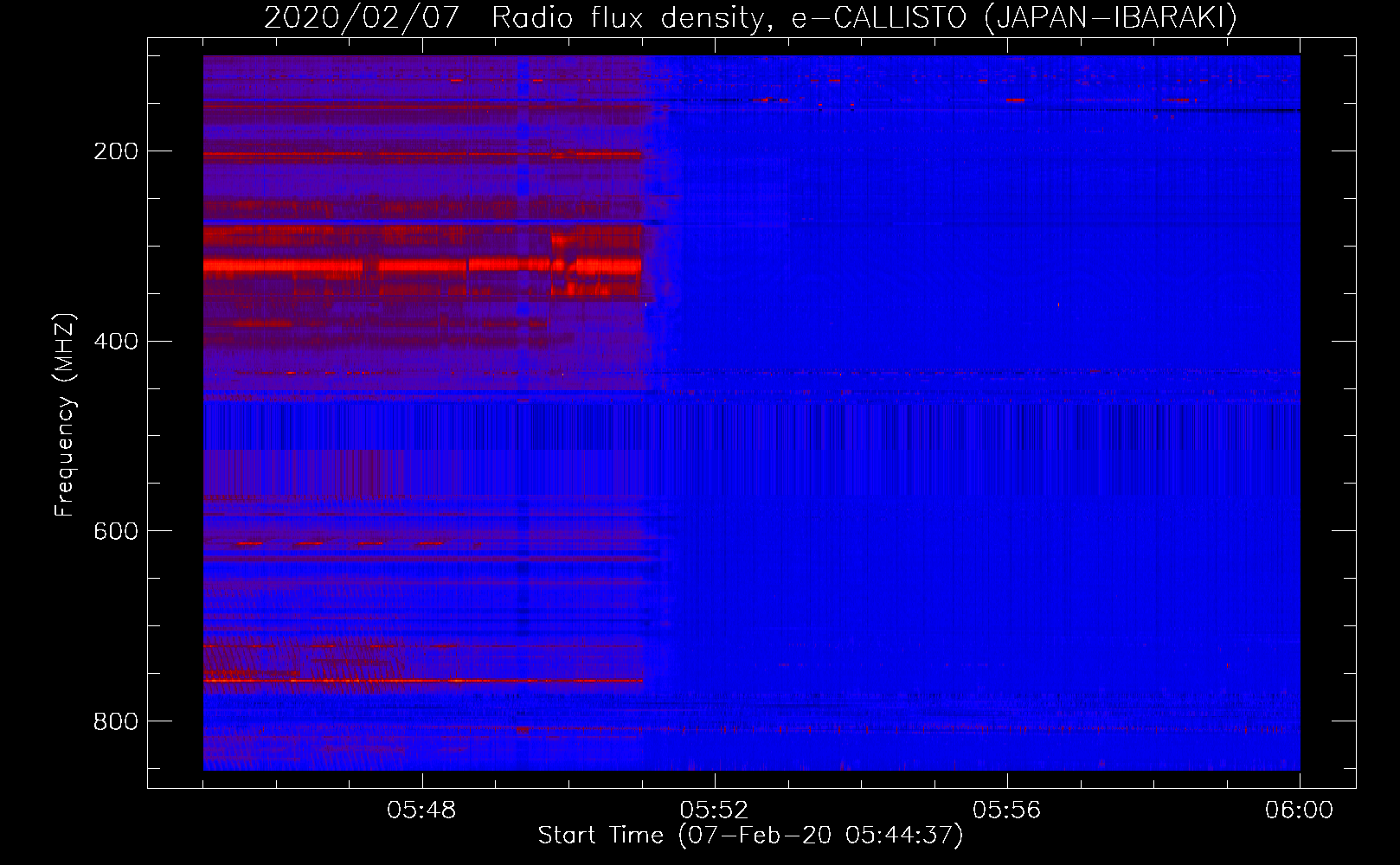Click the 06:00 time tick label
This screenshot has height=865, width=1400.
pyautogui.click(x=1299, y=811)
